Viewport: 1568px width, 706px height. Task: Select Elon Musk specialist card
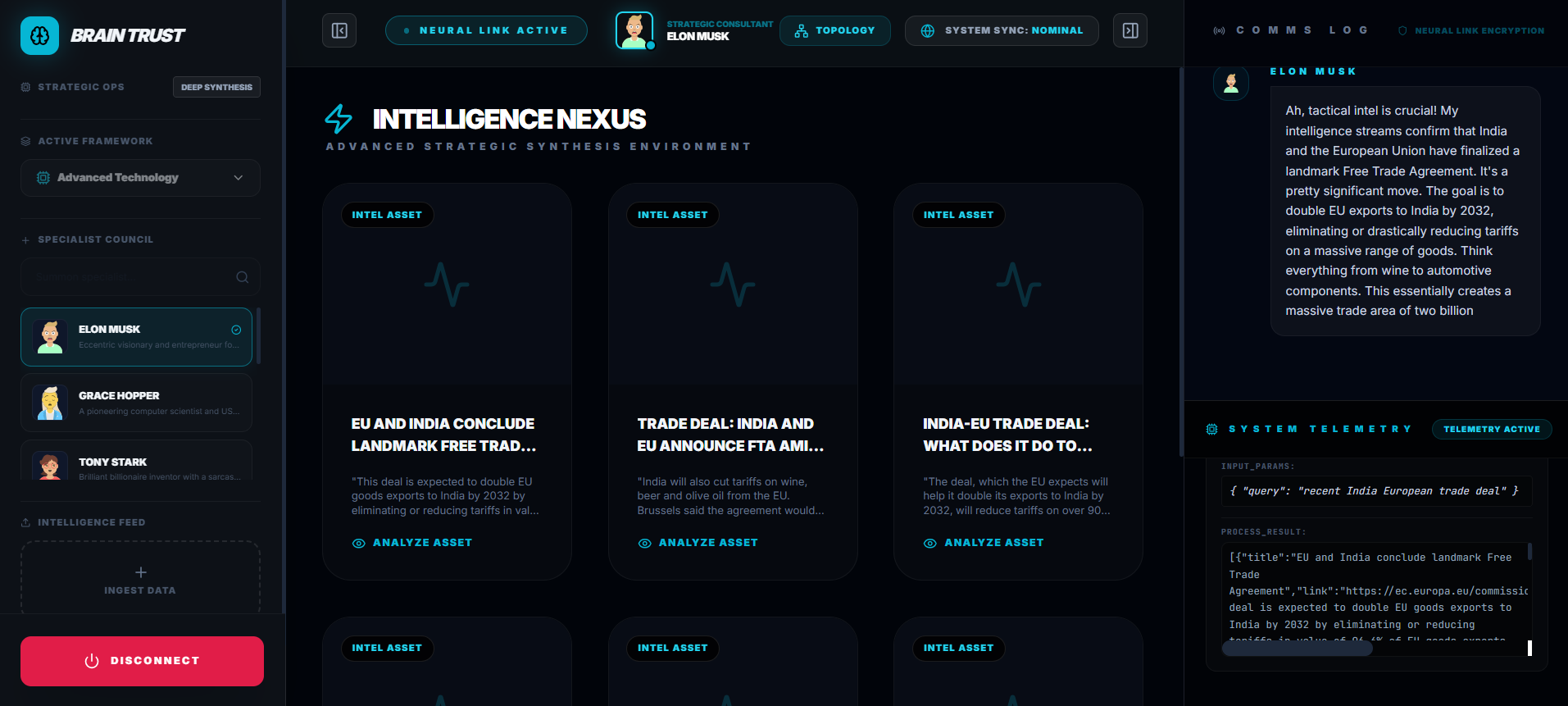point(136,337)
